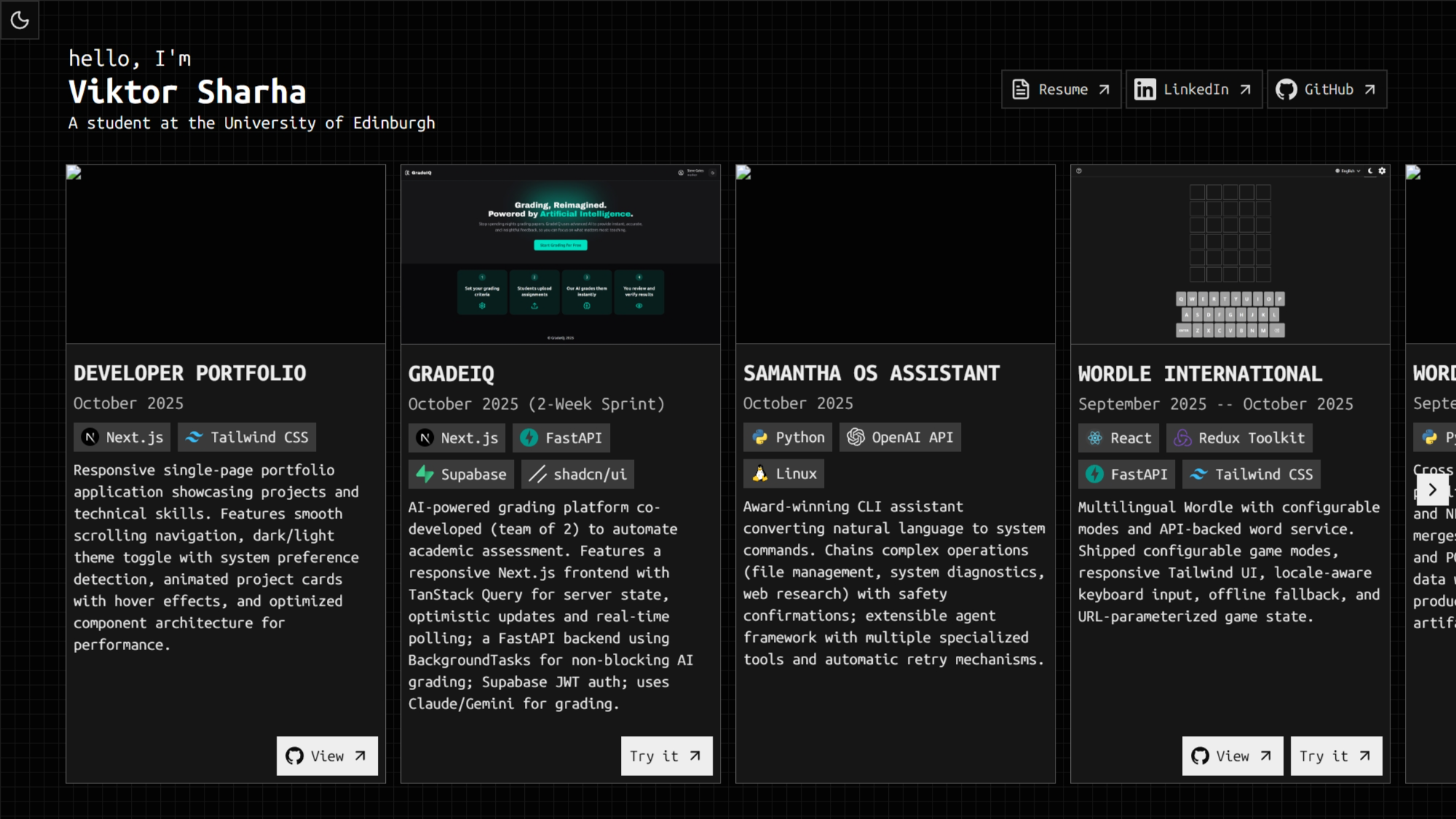Viewport: 1456px width, 819px height.
Task: Select the Linux penguin icon badge
Action: 759,473
